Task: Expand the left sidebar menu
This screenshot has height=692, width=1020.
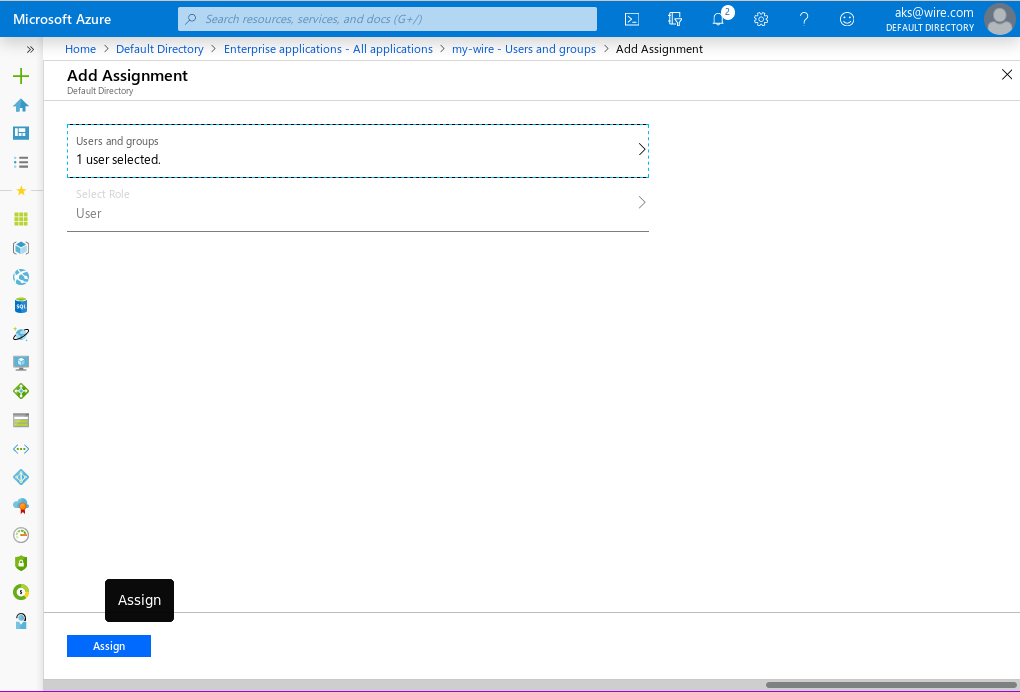Action: click(x=30, y=49)
